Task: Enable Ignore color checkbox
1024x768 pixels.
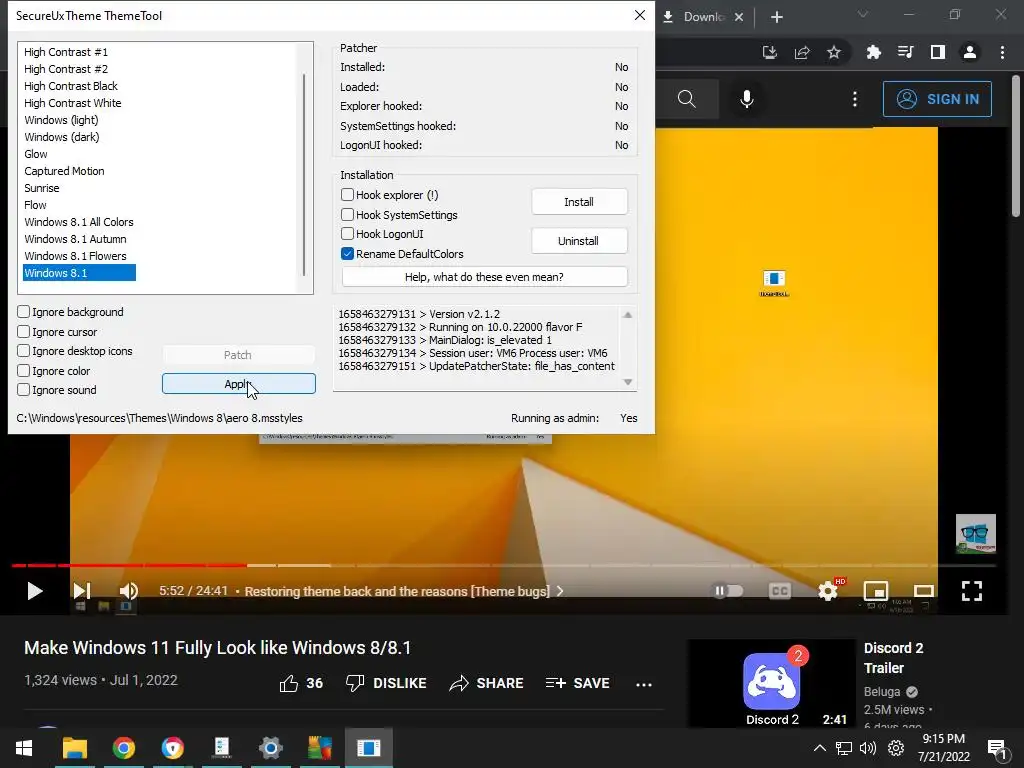Action: (24, 370)
